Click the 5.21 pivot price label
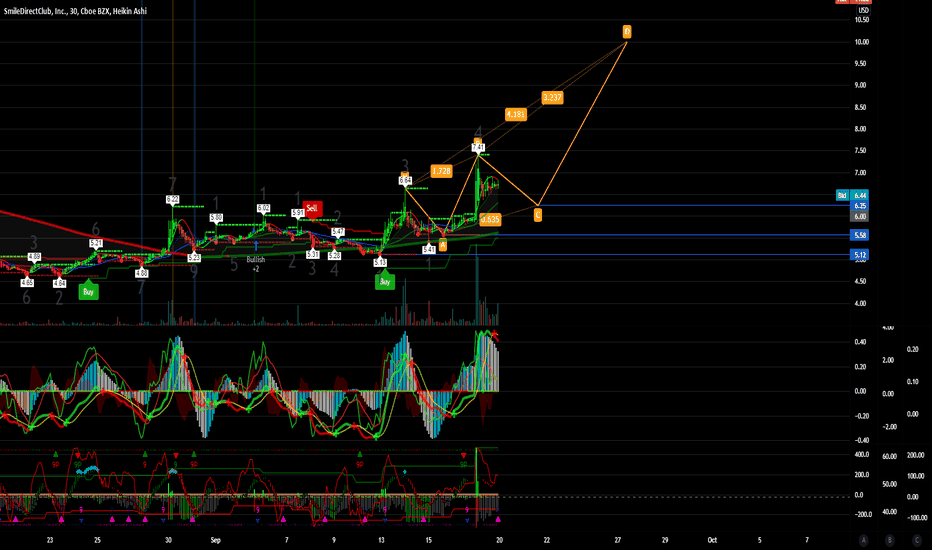 [96, 243]
